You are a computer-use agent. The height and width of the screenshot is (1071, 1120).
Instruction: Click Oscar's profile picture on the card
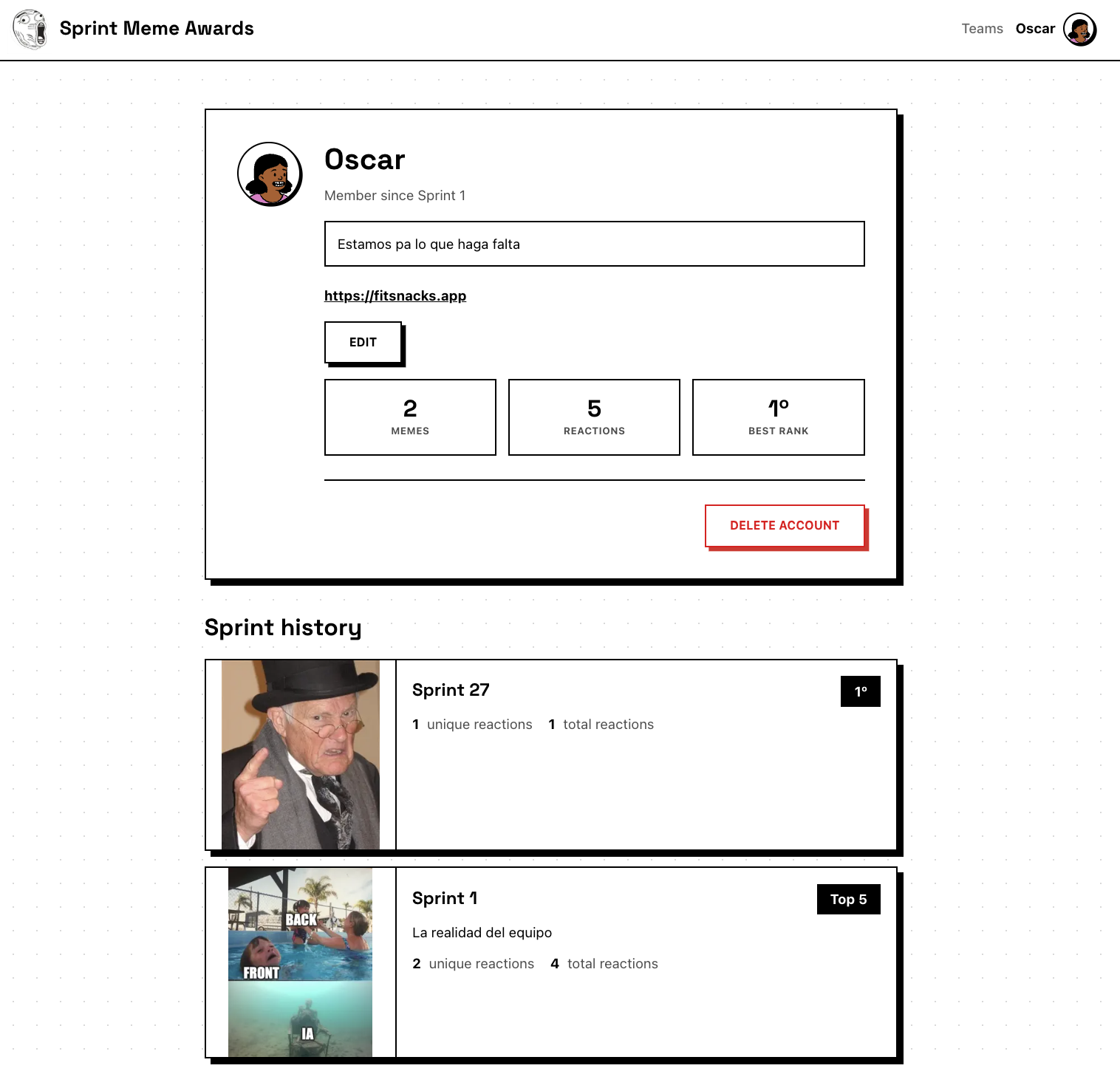coord(270,173)
